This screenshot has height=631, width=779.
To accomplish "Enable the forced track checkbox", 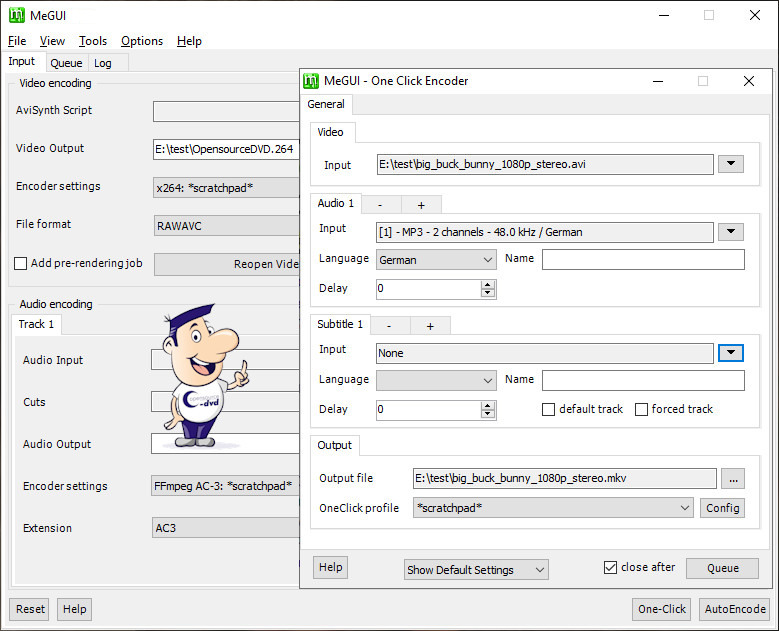I will (641, 409).
